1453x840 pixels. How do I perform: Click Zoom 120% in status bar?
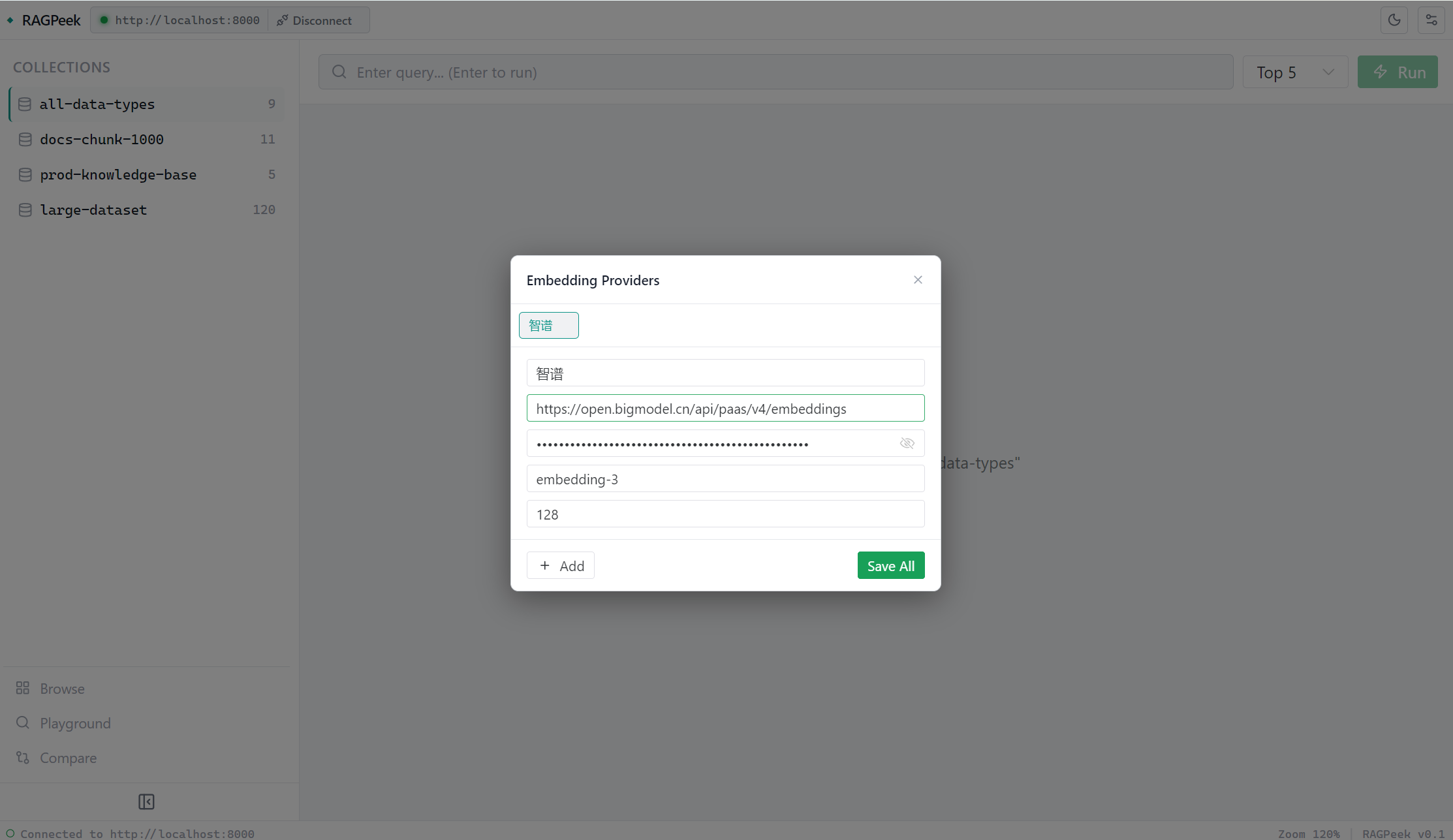pyautogui.click(x=1309, y=833)
